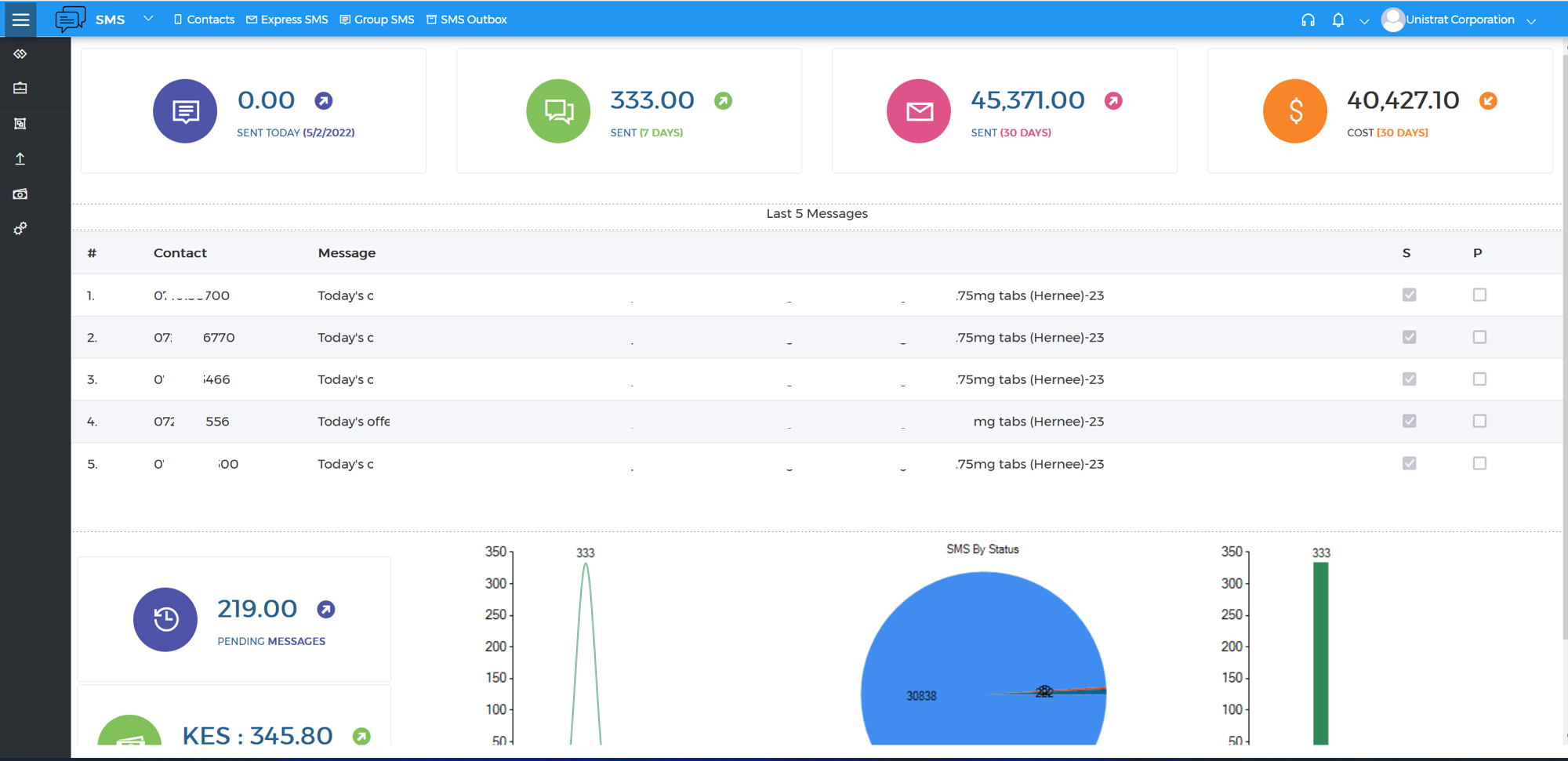Expand the chevron next to the bell
Image resolution: width=1568 pixels, height=761 pixels.
coord(1364,21)
